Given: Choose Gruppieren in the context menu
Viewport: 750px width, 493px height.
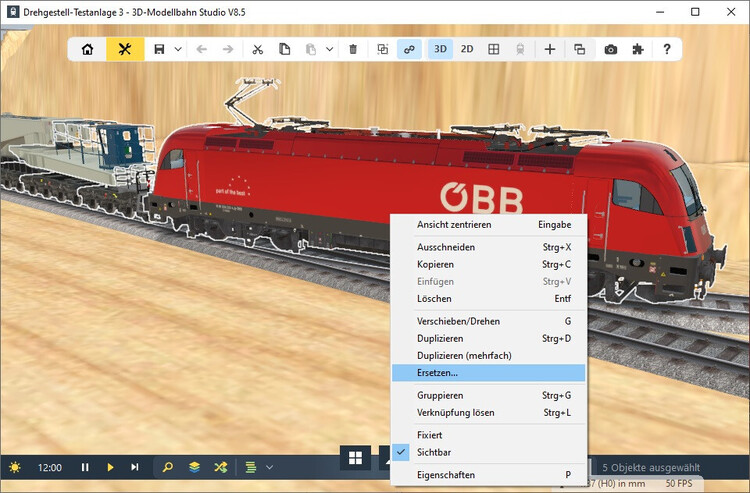Looking at the screenshot, I should [x=488, y=395].
